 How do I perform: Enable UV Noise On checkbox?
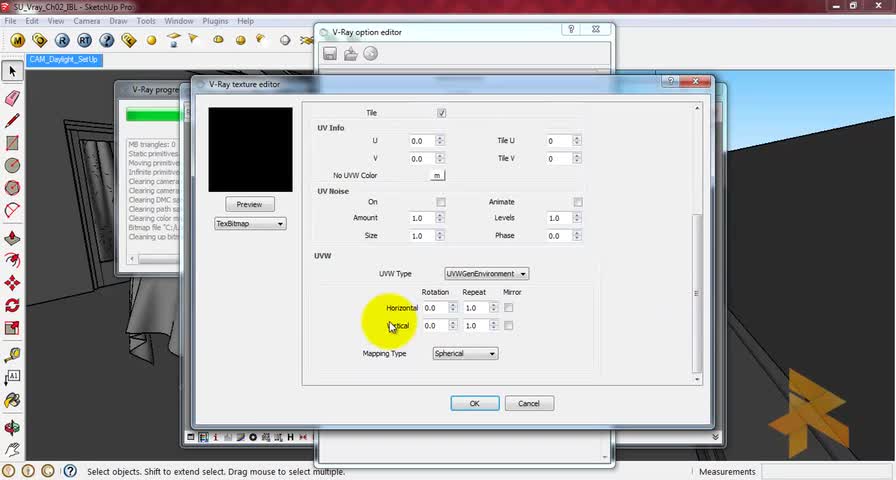click(441, 202)
